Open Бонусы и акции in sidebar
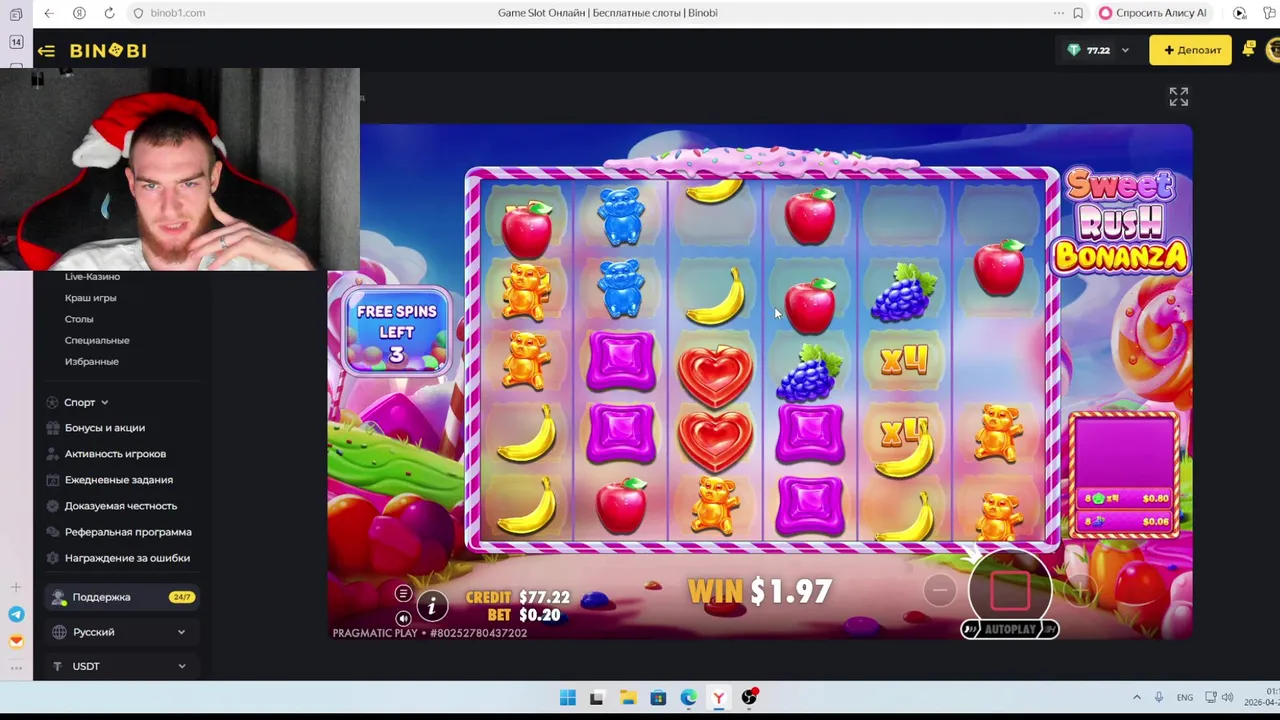 pos(105,428)
